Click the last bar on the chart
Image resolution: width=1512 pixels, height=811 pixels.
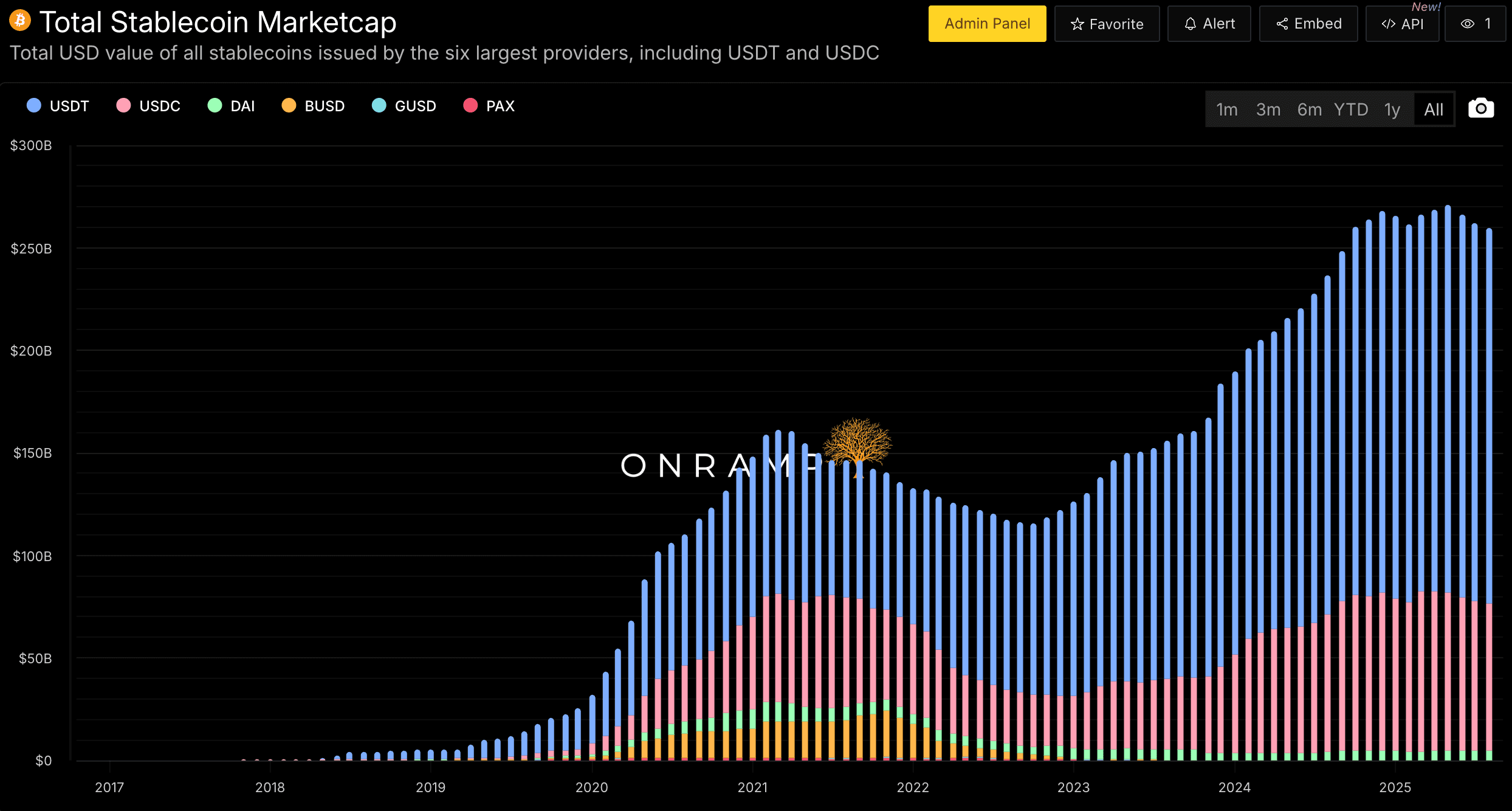(x=1489, y=494)
